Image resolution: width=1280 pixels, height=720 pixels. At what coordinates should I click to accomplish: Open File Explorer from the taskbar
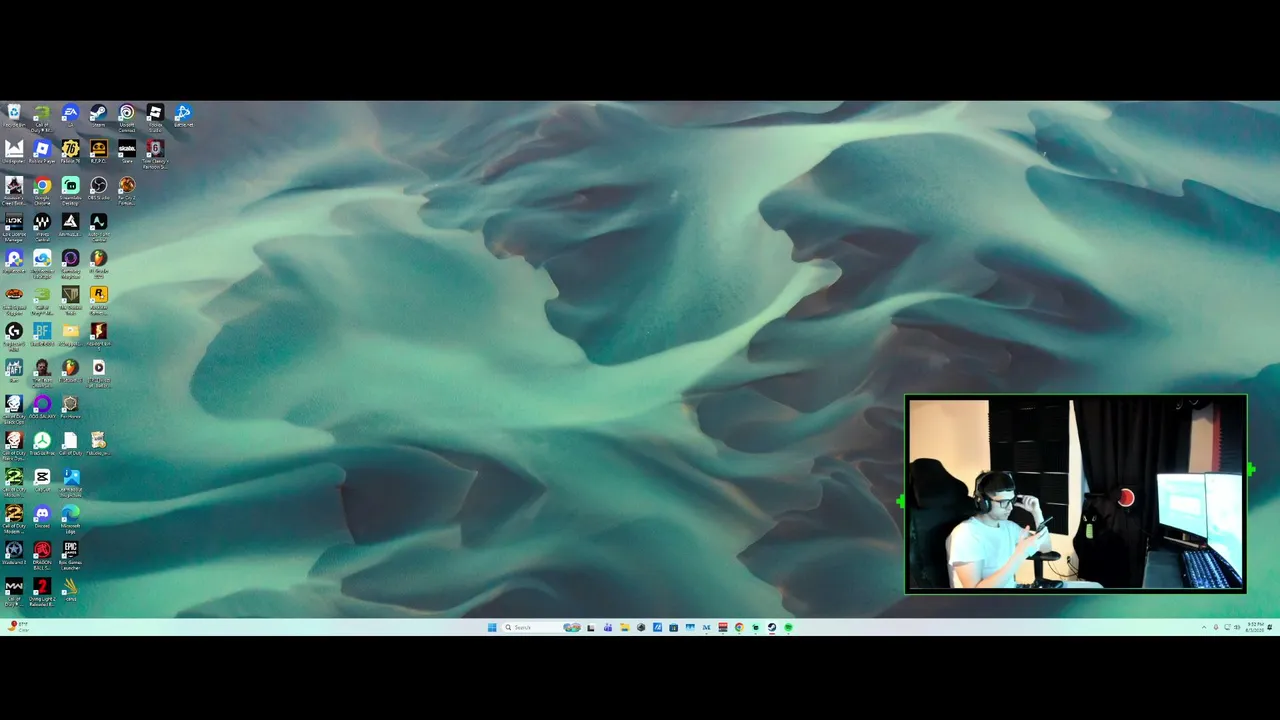click(625, 627)
